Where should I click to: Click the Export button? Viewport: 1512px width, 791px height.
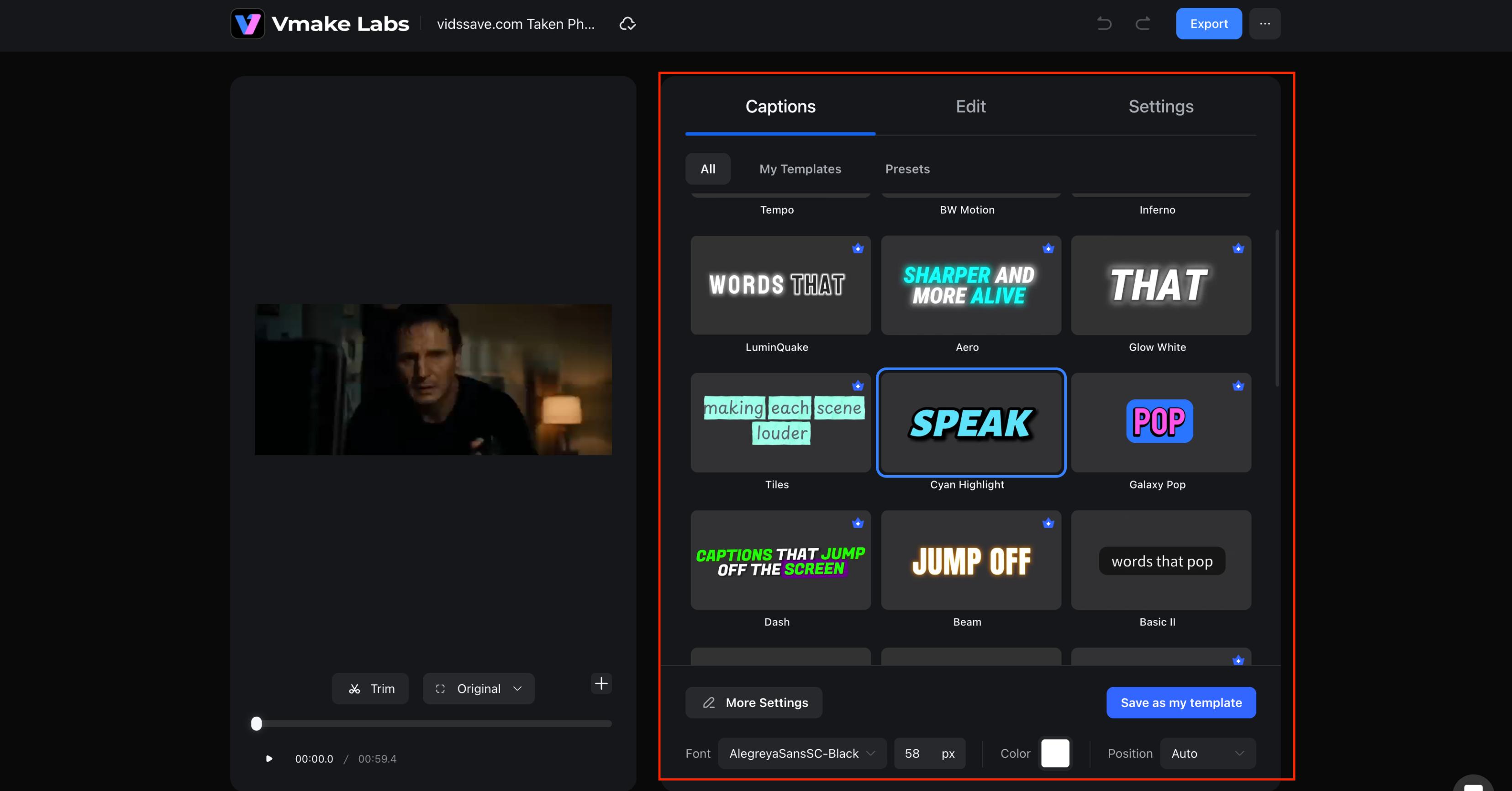point(1209,23)
